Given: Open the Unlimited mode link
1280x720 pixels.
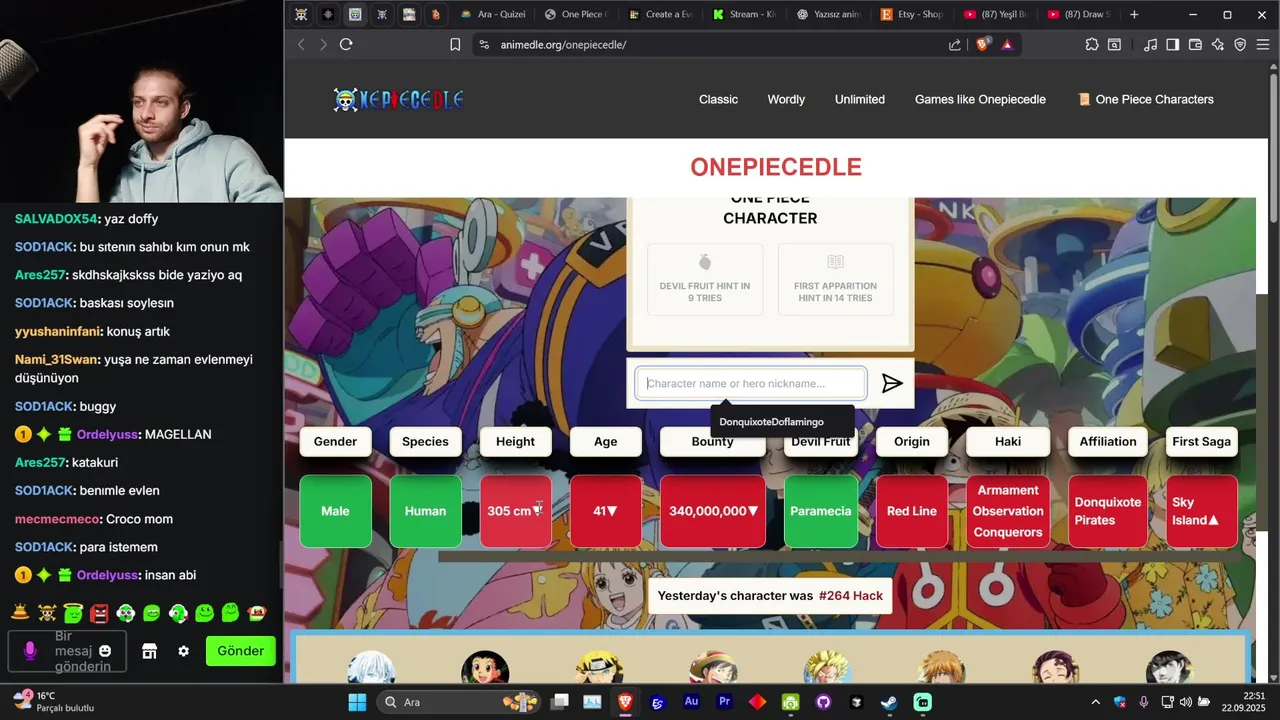Looking at the screenshot, I should 860,99.
